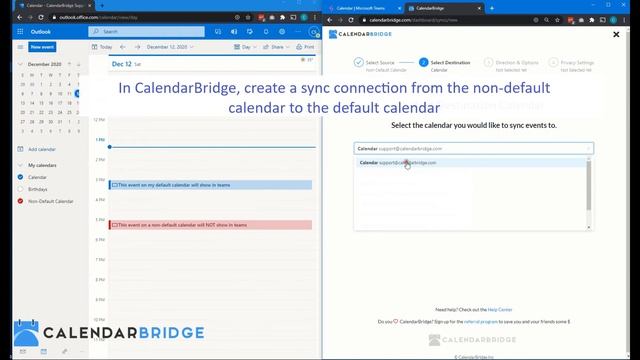Reload the outlook.office.com browser page
640x360 pixels.
[x=41, y=18]
